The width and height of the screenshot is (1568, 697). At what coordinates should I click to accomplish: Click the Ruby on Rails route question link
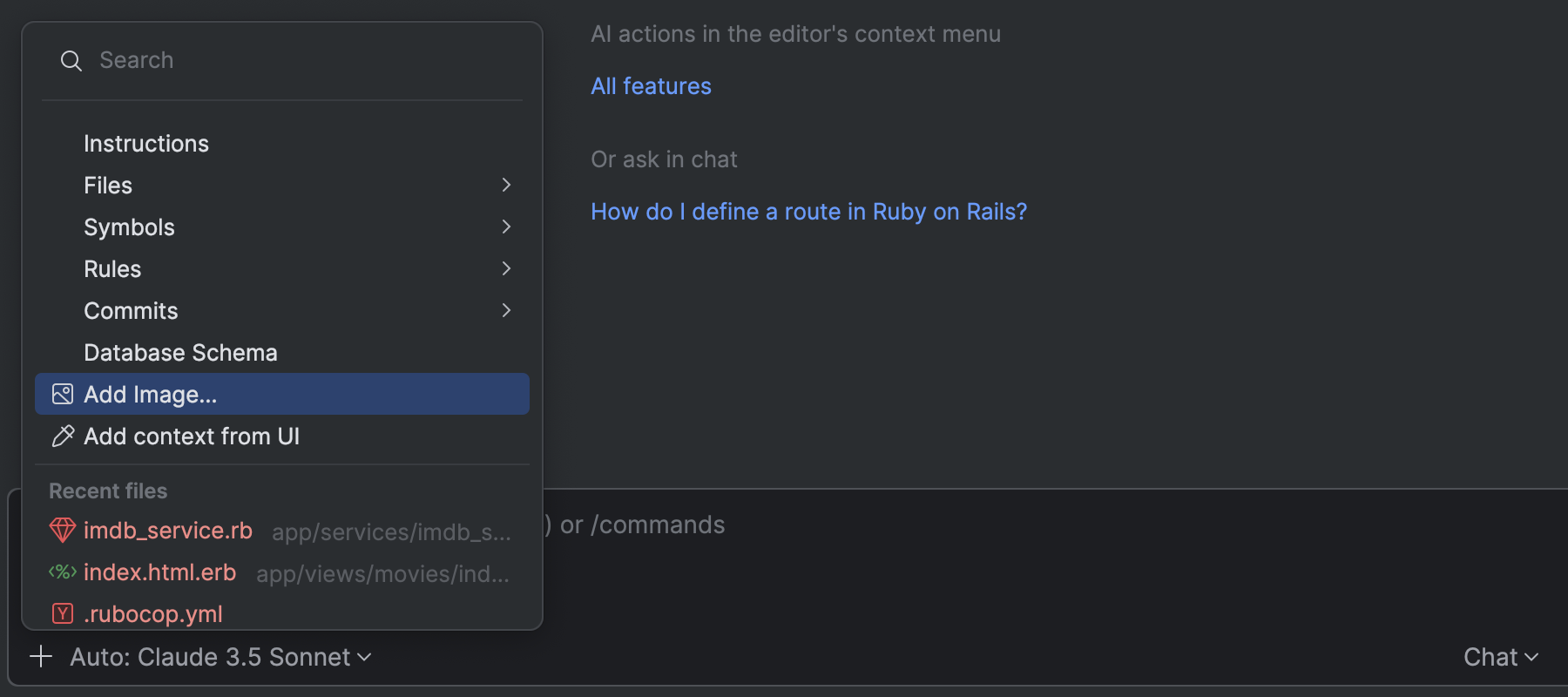tap(808, 212)
